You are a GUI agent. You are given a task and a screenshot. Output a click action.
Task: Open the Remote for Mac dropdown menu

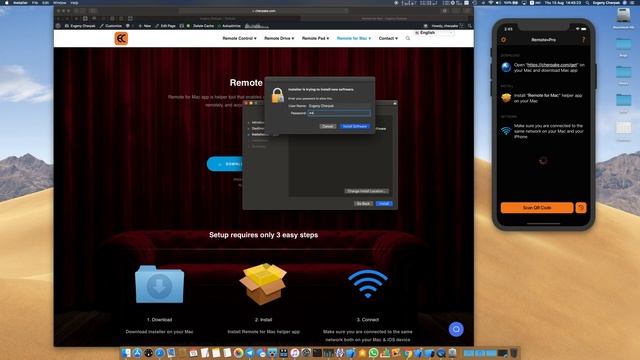pyautogui.click(x=353, y=38)
